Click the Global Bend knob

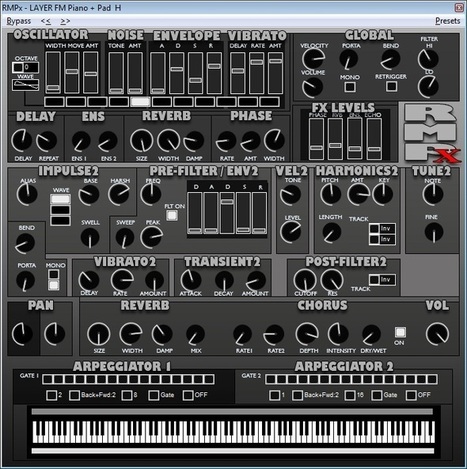click(x=391, y=59)
